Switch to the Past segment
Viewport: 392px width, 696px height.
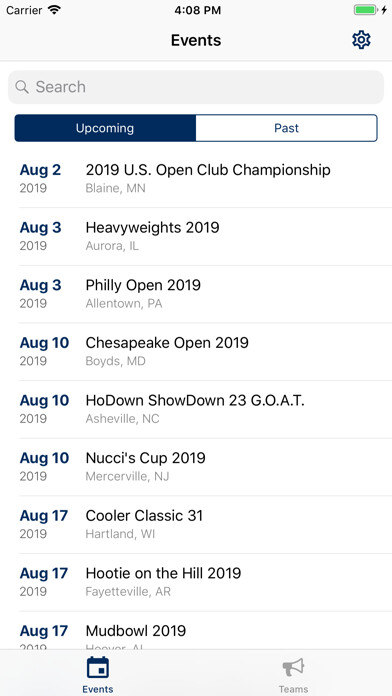click(x=286, y=128)
